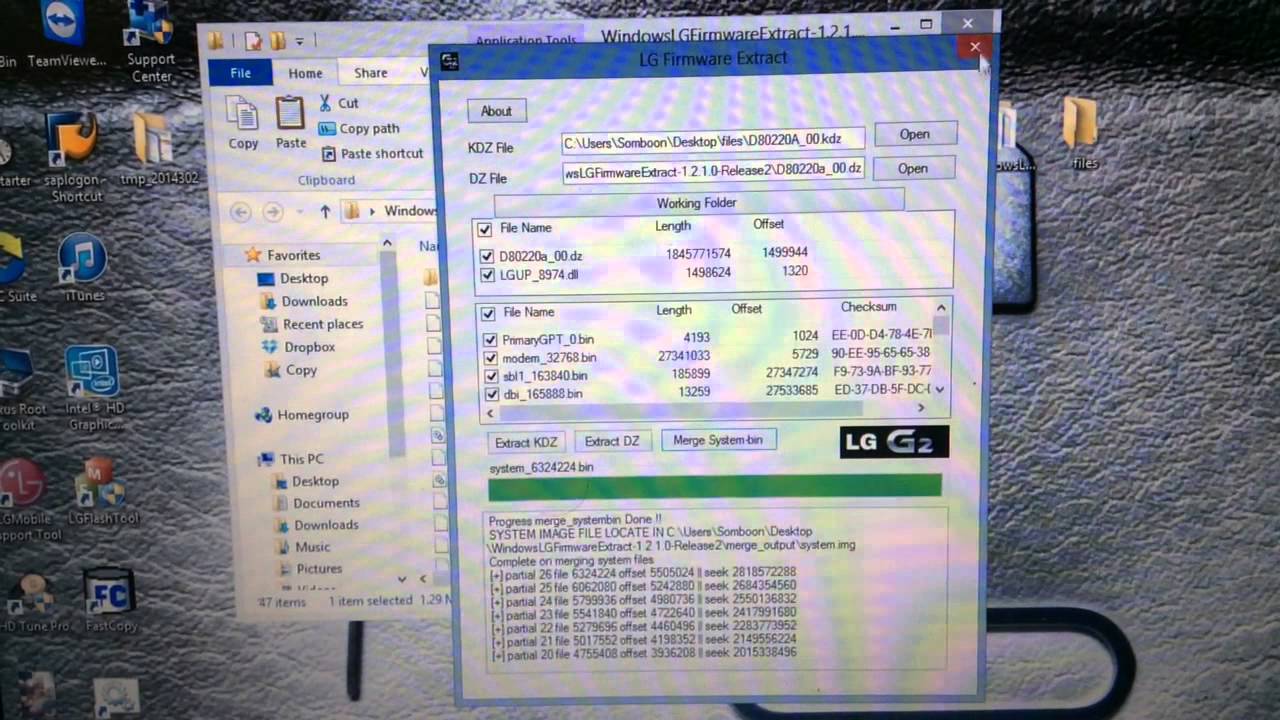Uncheck the D80220a_00.dz file checkbox
Screen dimensions: 1280x720
[x=487, y=256]
